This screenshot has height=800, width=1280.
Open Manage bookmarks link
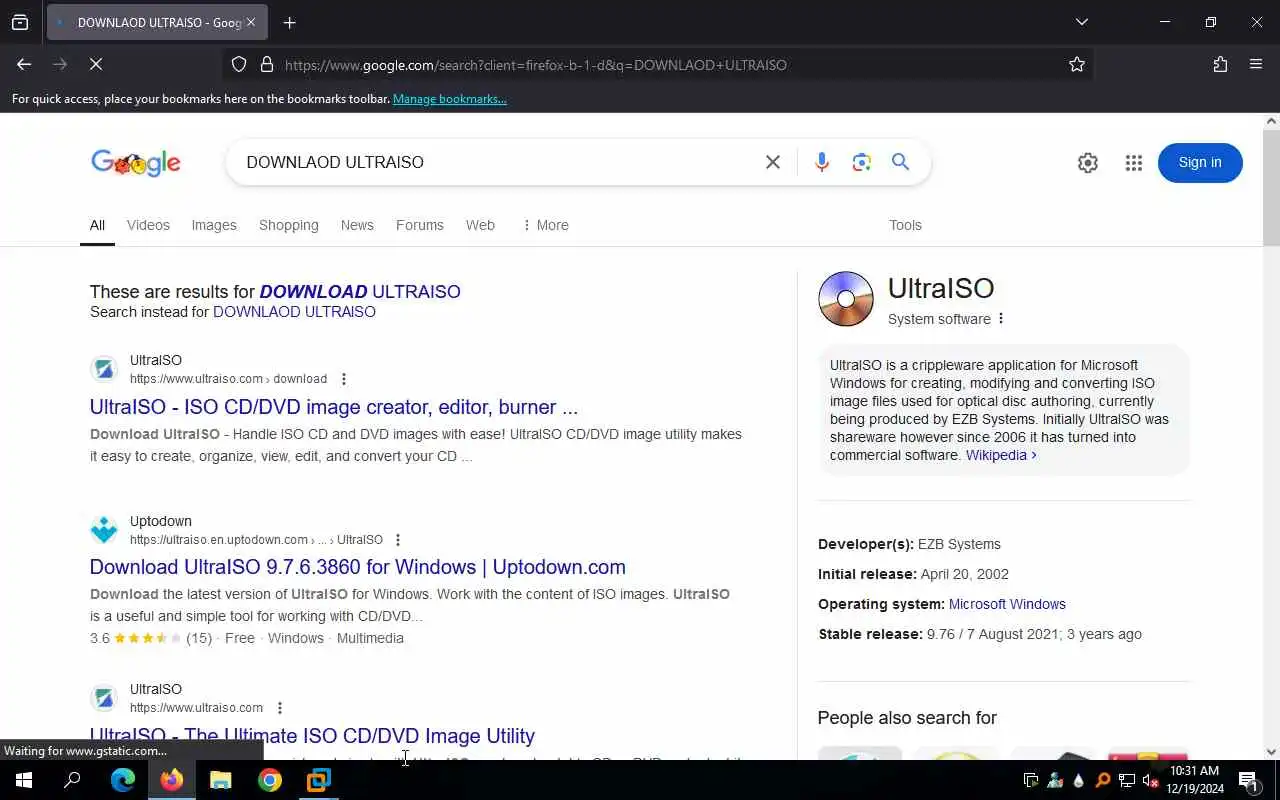click(x=450, y=99)
